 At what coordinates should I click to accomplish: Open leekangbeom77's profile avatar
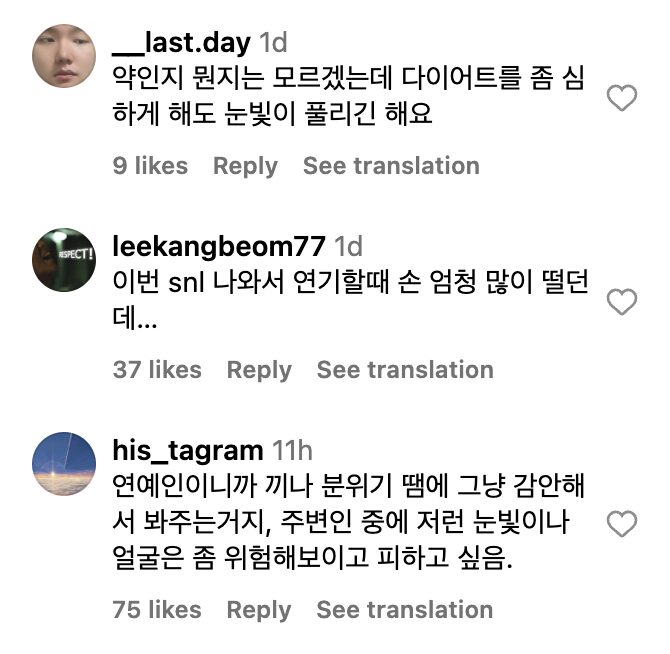pos(64,259)
